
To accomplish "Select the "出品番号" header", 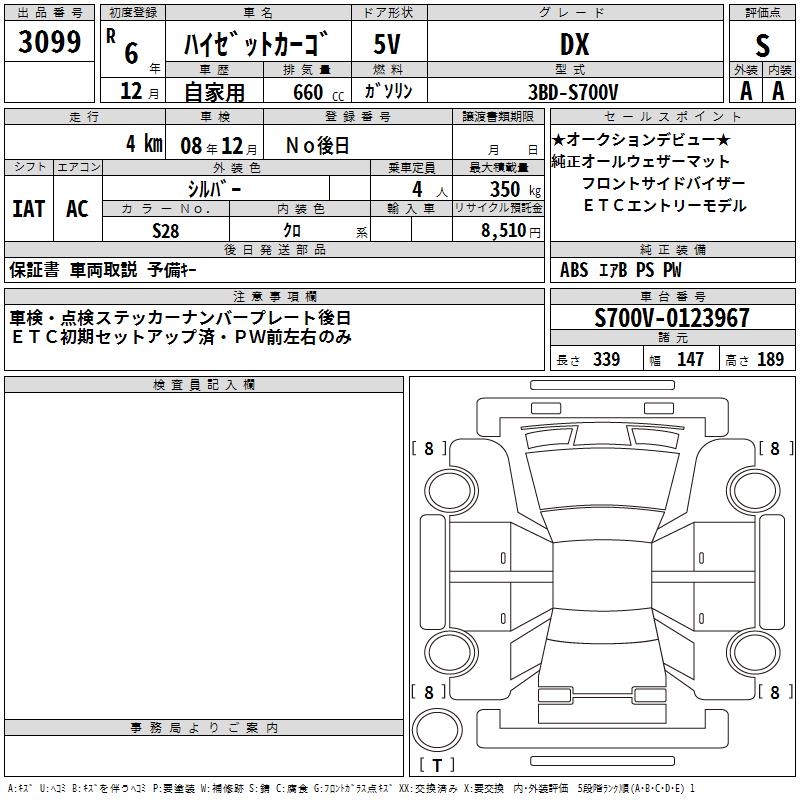I will click(49, 13).
